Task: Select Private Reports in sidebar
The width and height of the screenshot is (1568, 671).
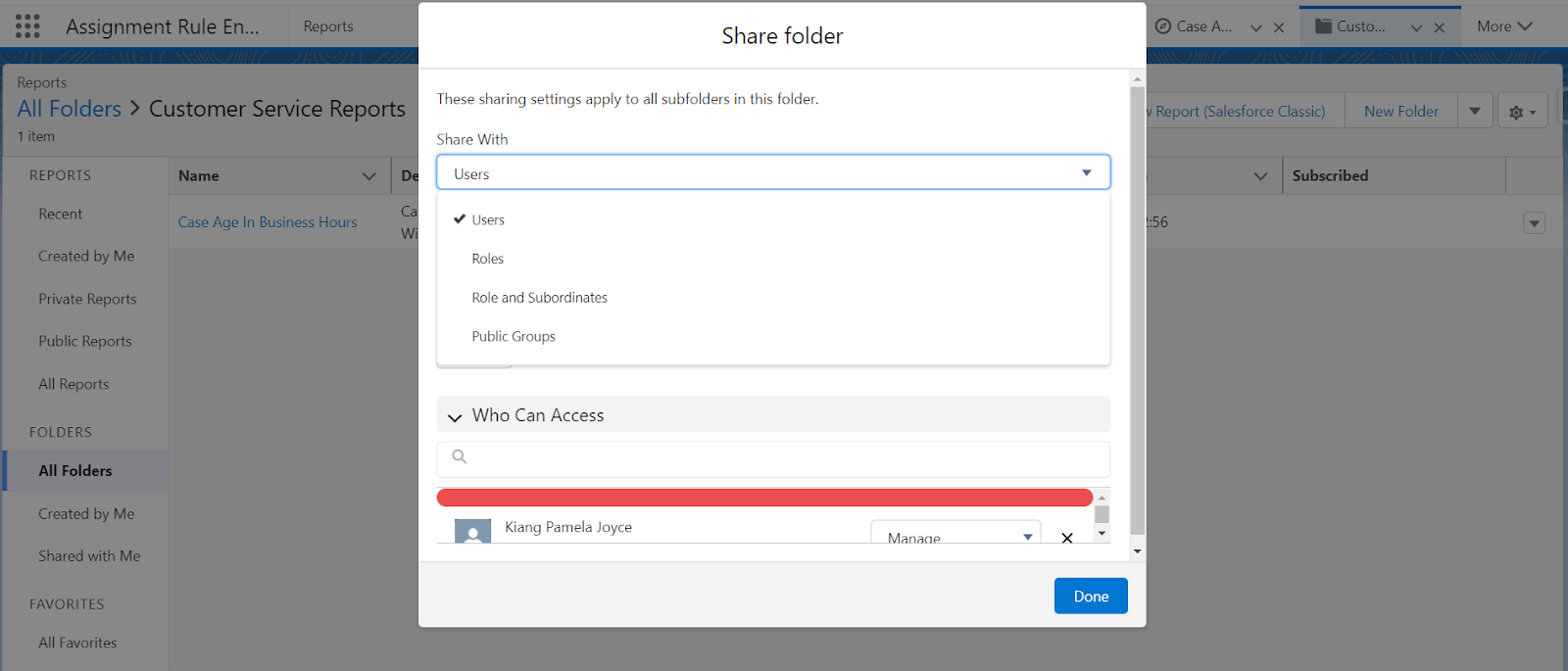Action: (x=87, y=299)
